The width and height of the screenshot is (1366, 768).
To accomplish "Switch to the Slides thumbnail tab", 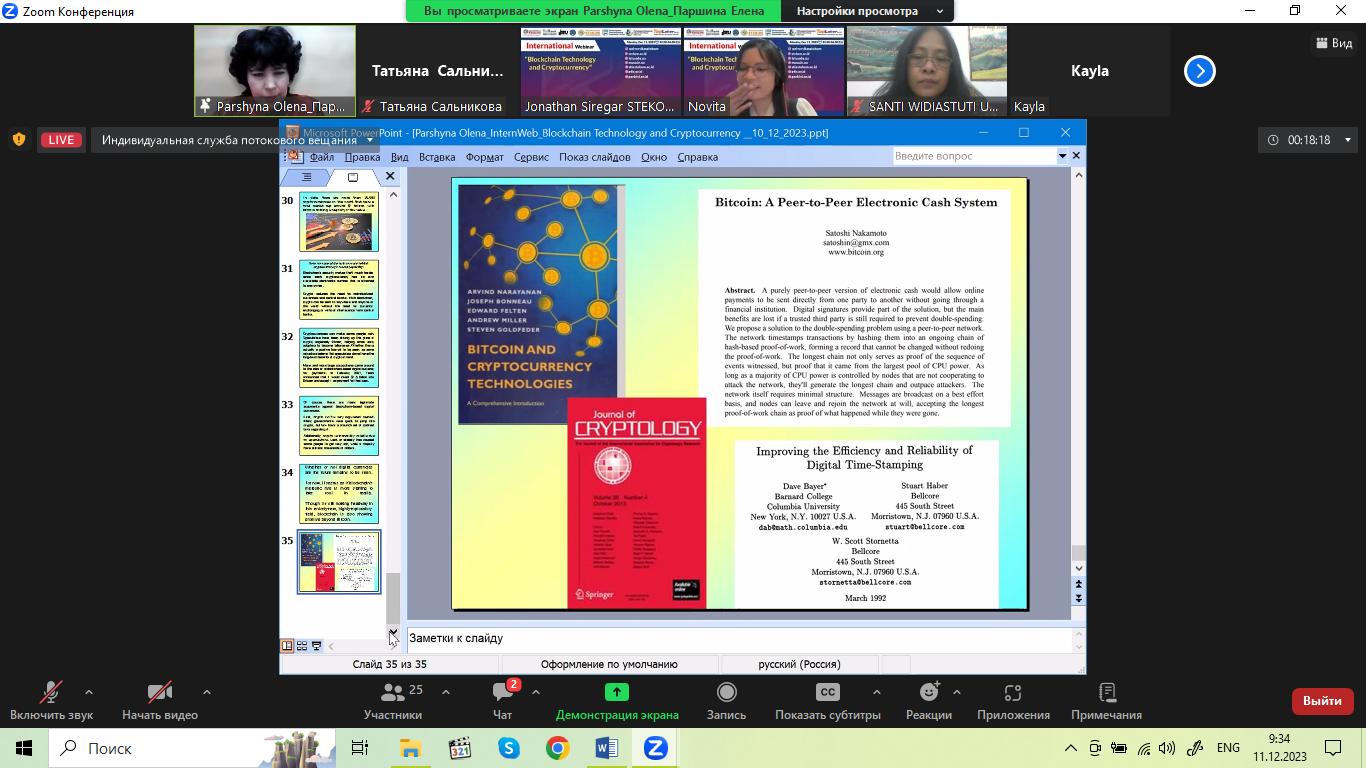I will [x=352, y=177].
